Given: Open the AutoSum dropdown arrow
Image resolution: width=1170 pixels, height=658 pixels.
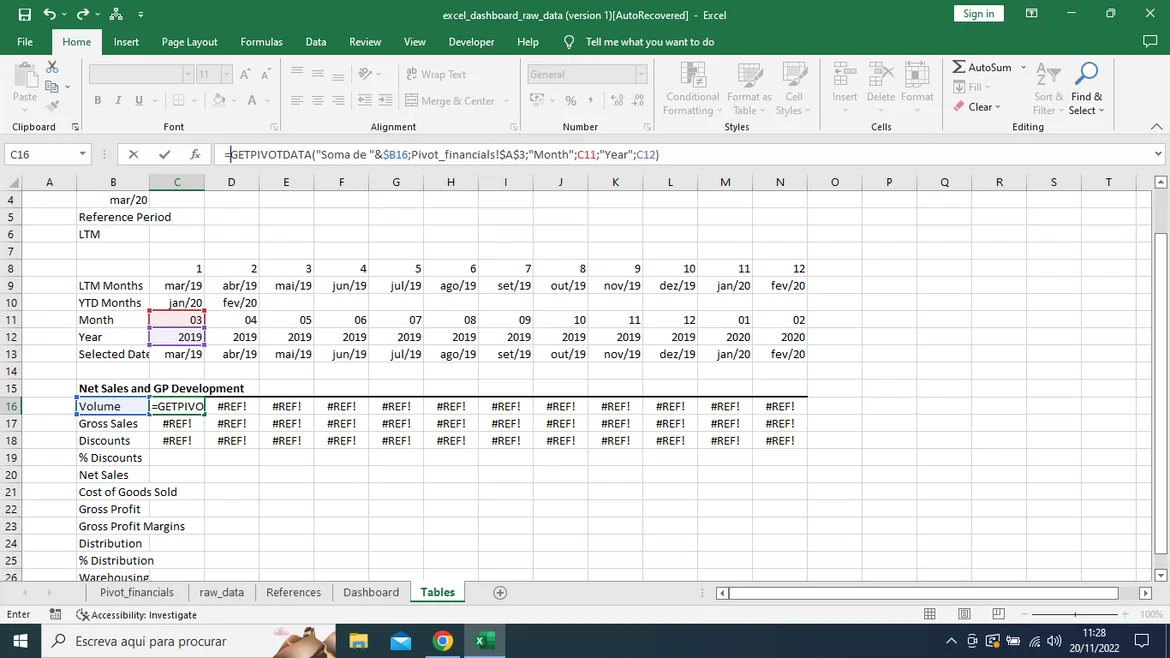Looking at the screenshot, I should pyautogui.click(x=1023, y=67).
